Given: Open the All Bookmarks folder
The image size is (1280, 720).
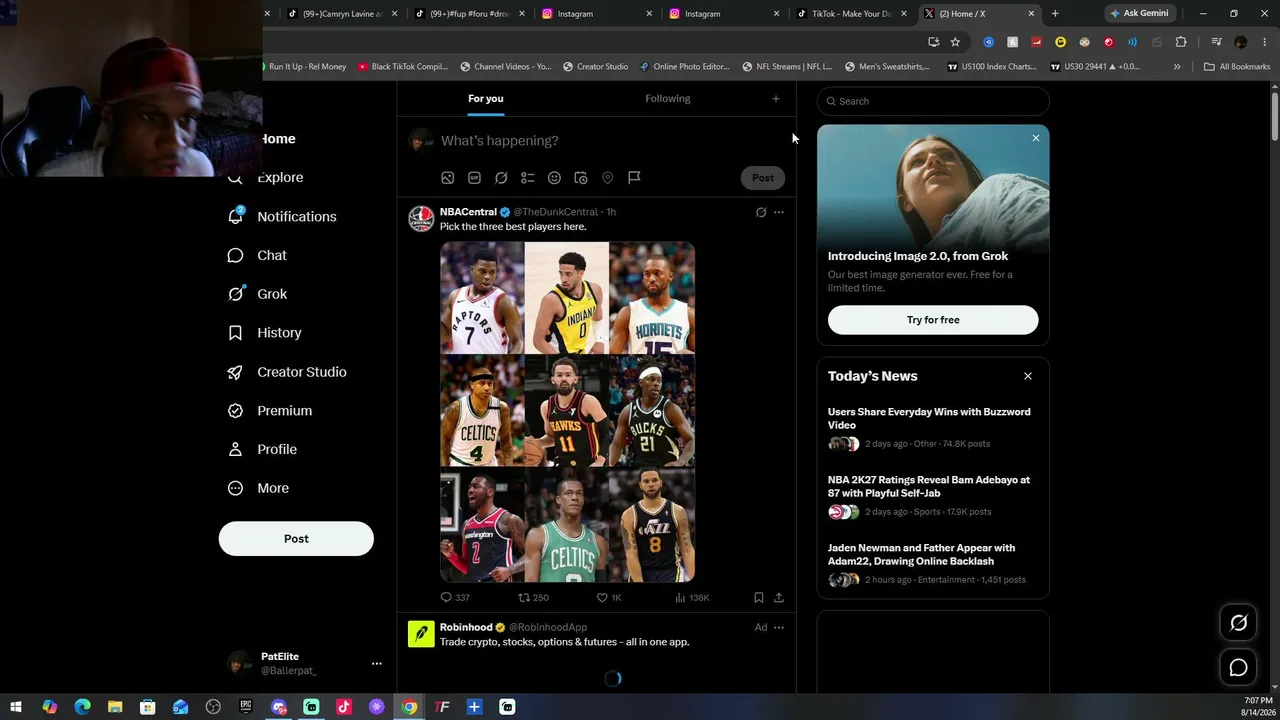Looking at the screenshot, I should pos(1237,67).
